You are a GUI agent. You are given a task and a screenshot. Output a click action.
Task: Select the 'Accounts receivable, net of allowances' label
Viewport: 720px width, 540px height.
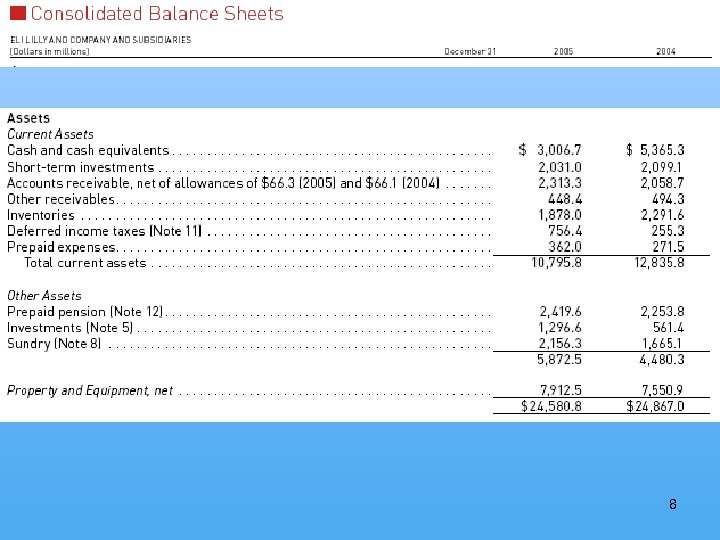pos(224,183)
